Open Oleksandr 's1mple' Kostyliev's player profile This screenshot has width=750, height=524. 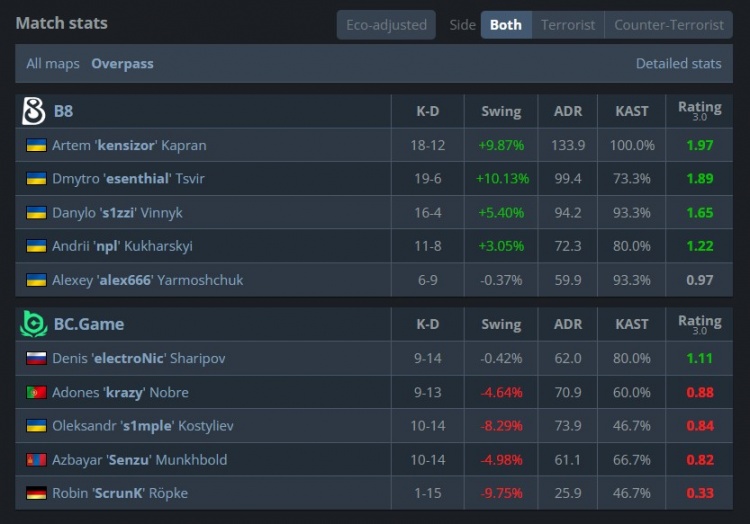[143, 426]
